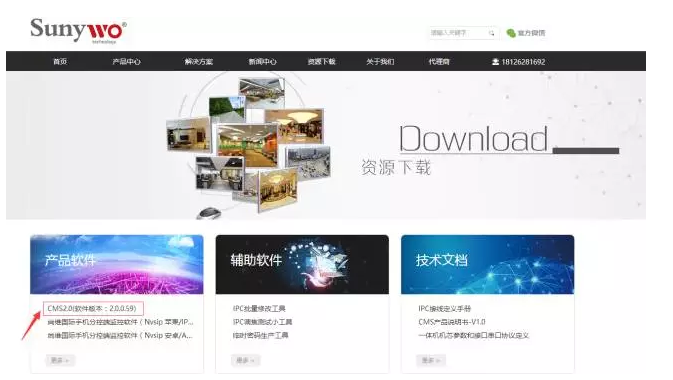Click the Sunywo logo
This screenshot has height=380, width=673.
[x=78, y=30]
